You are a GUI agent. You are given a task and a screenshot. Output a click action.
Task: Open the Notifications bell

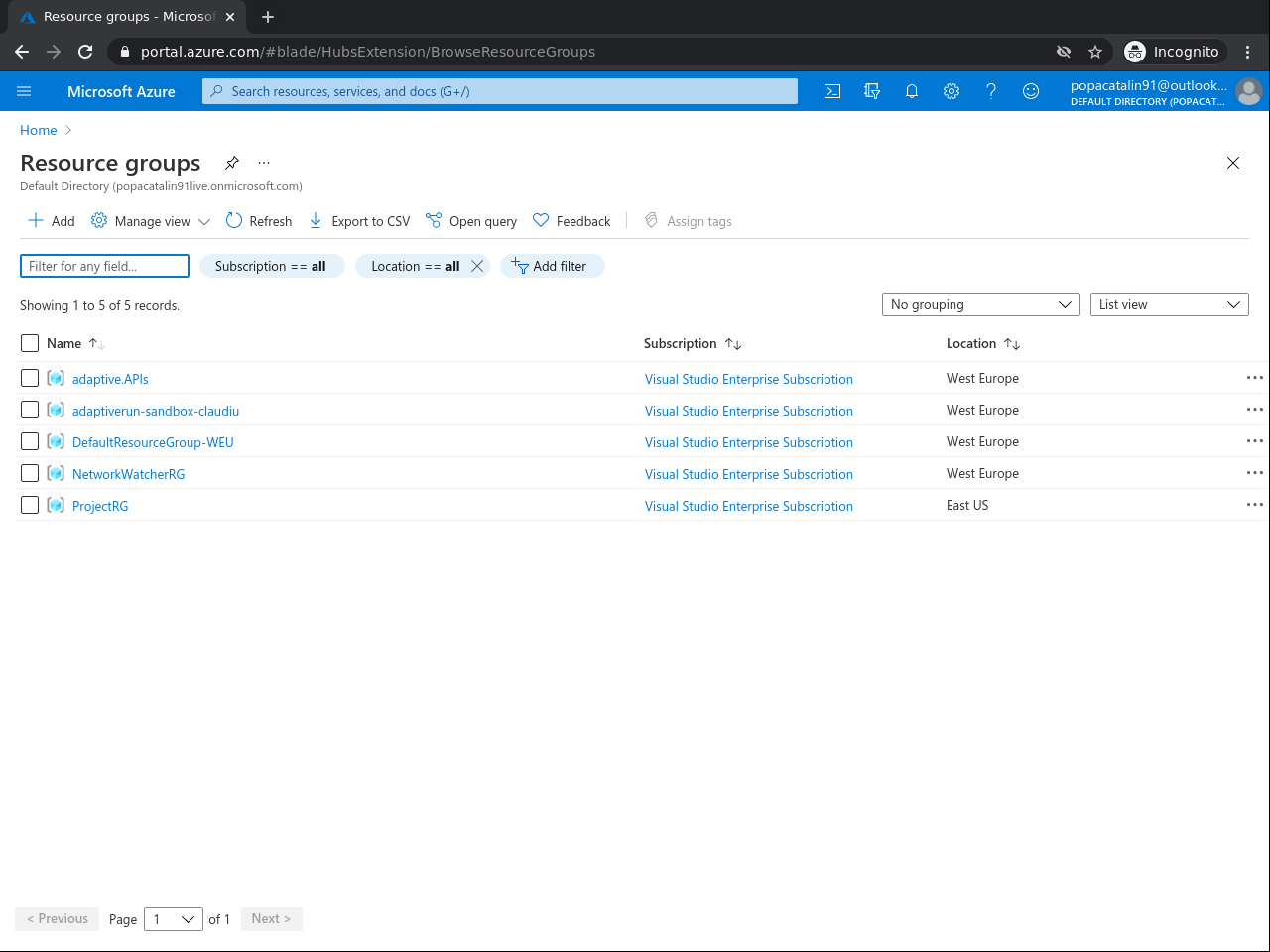pos(912,90)
